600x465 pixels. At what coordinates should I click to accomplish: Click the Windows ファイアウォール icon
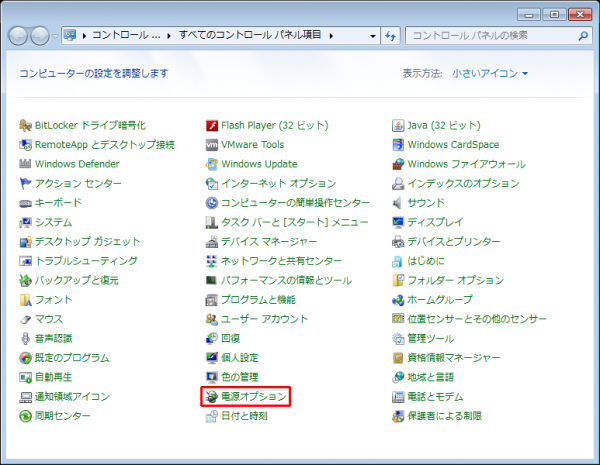tap(398, 164)
